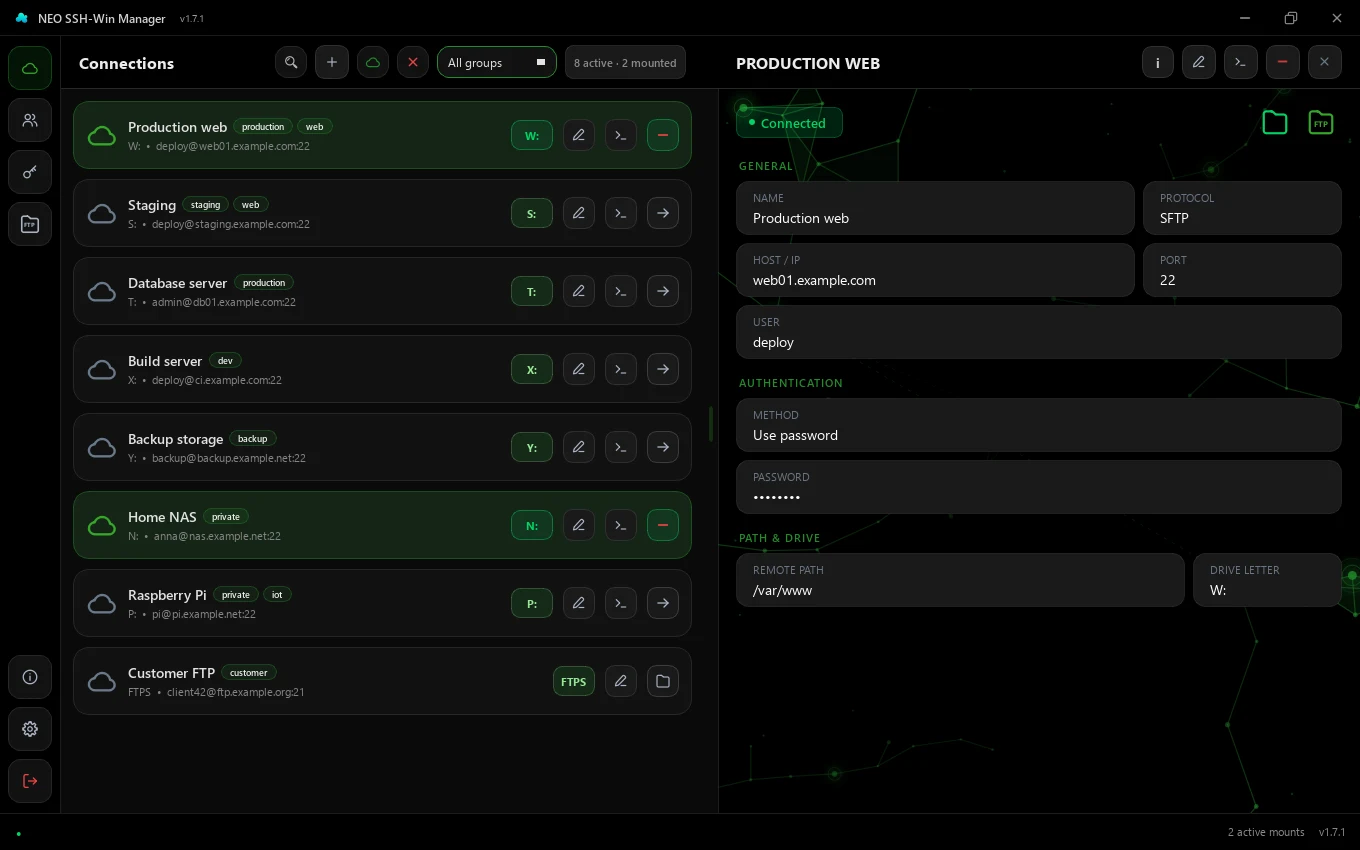This screenshot has height=850, width=1360.
Task: Open a terminal for Raspberry Pi
Action: click(621, 603)
